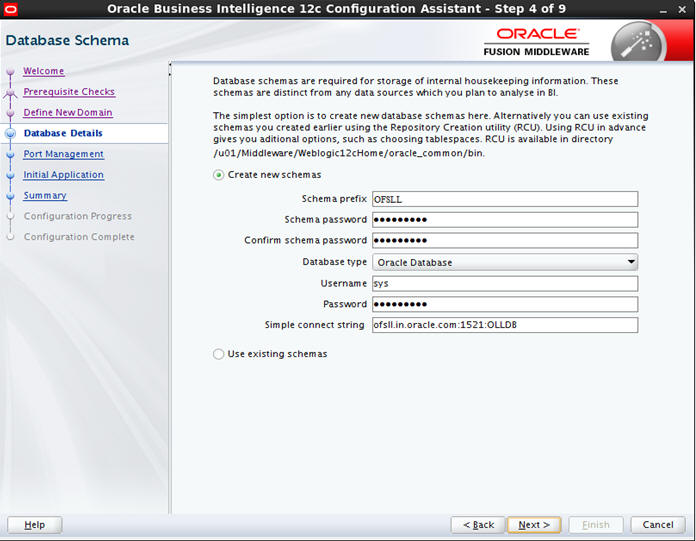
Task: Click the Summary step bullet
Action: click(x=11, y=196)
